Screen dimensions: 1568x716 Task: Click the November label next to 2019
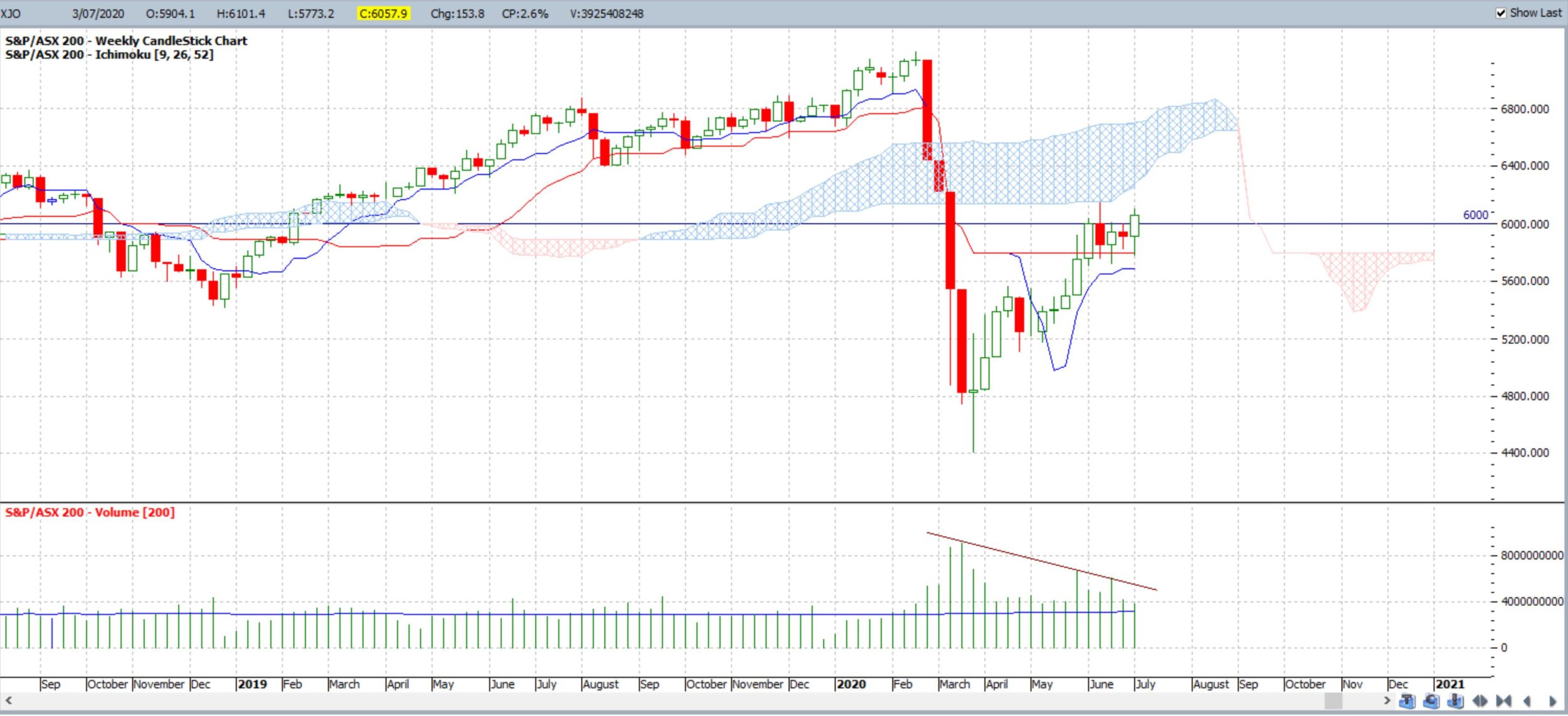point(159,684)
